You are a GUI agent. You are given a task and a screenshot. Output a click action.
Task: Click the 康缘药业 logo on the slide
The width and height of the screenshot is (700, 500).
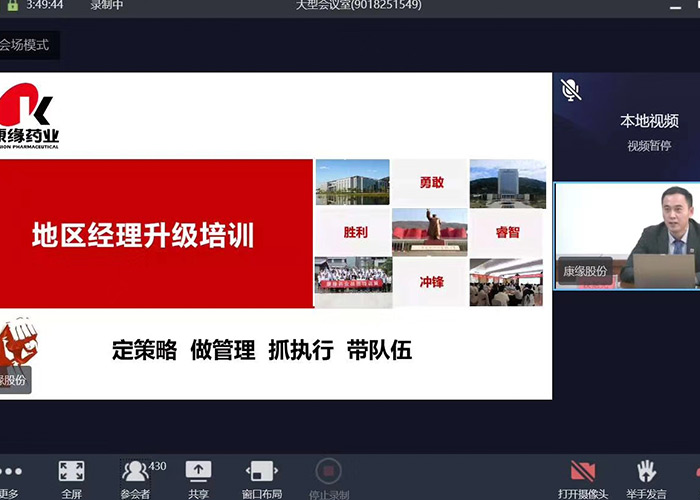28,115
